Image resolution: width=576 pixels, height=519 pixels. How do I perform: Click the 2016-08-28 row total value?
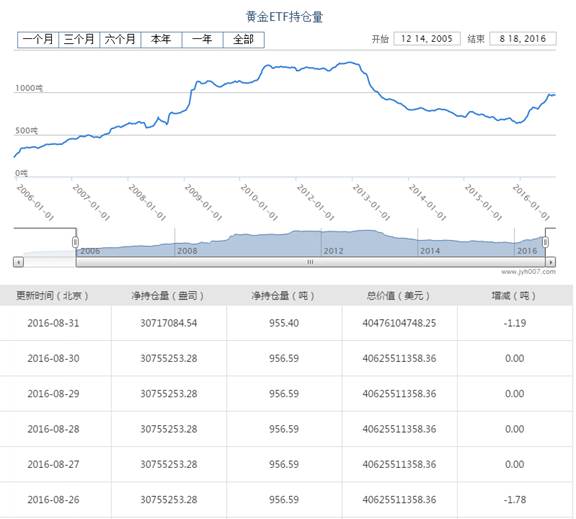(399, 429)
